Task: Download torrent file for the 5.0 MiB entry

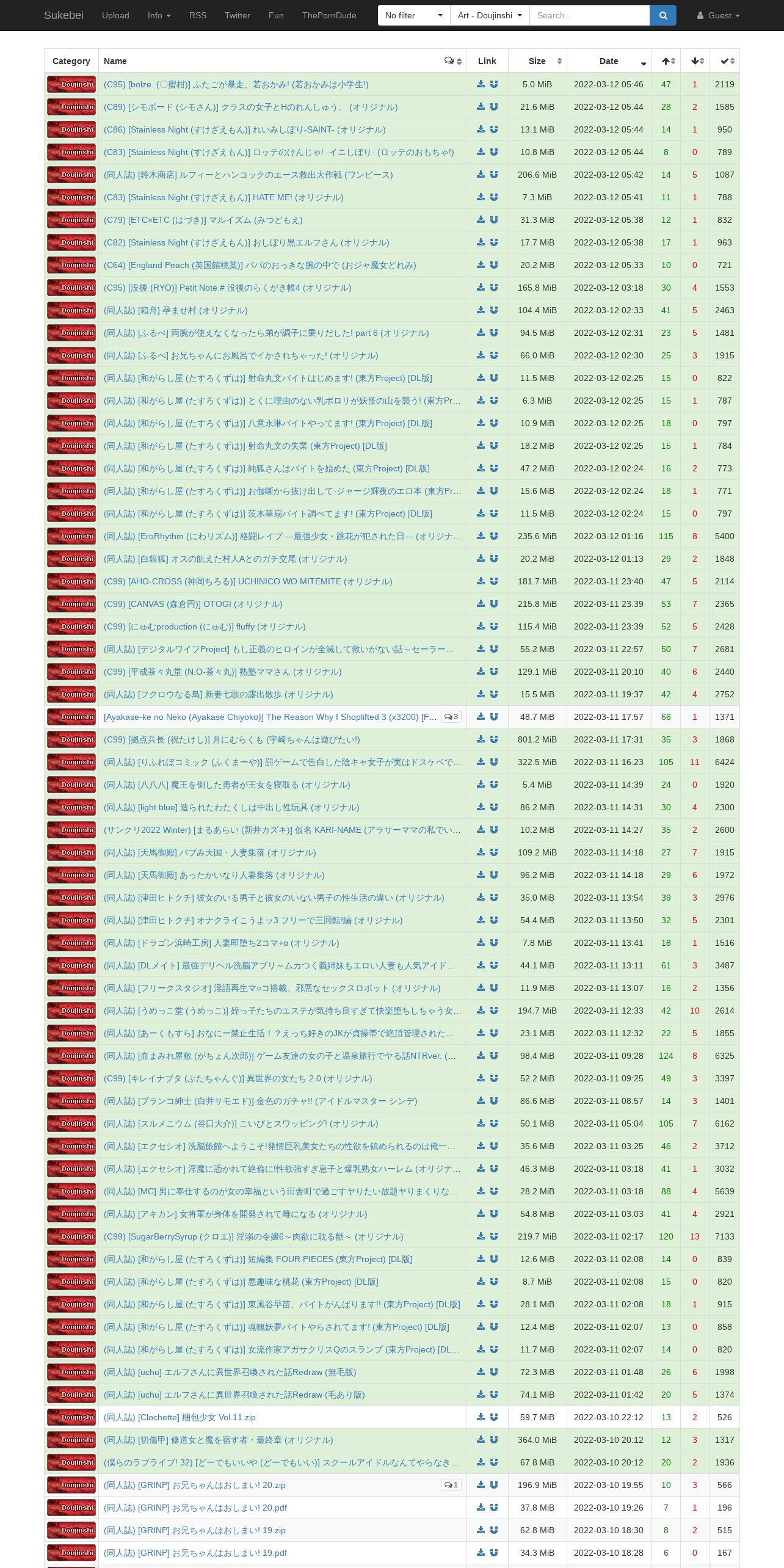Action: tap(481, 84)
